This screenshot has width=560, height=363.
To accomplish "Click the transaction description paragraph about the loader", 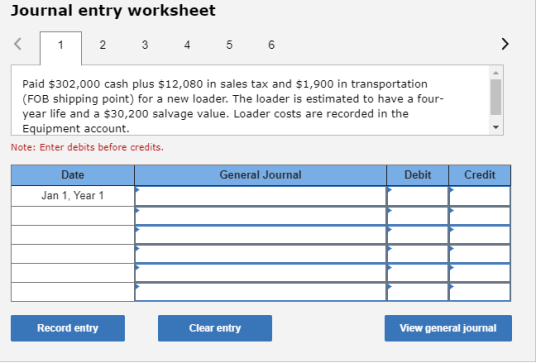I will (233, 106).
